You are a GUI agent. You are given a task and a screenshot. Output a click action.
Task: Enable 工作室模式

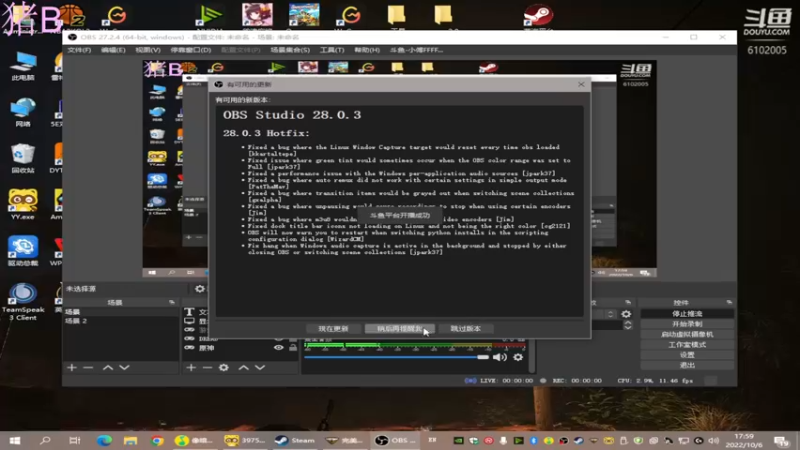point(687,344)
